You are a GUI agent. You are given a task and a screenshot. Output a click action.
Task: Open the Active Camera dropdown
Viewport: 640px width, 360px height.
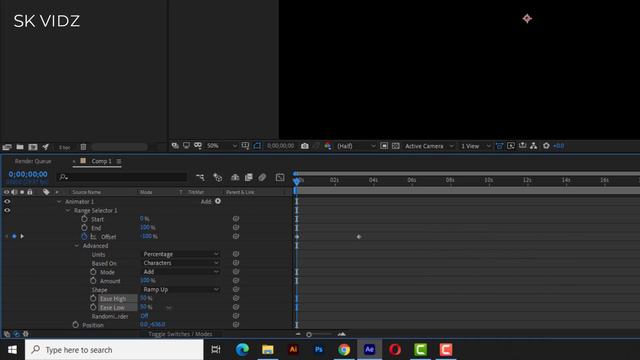(x=429, y=146)
